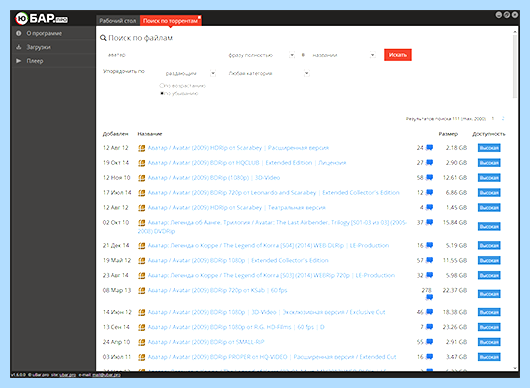Go to results page 2

point(503,119)
